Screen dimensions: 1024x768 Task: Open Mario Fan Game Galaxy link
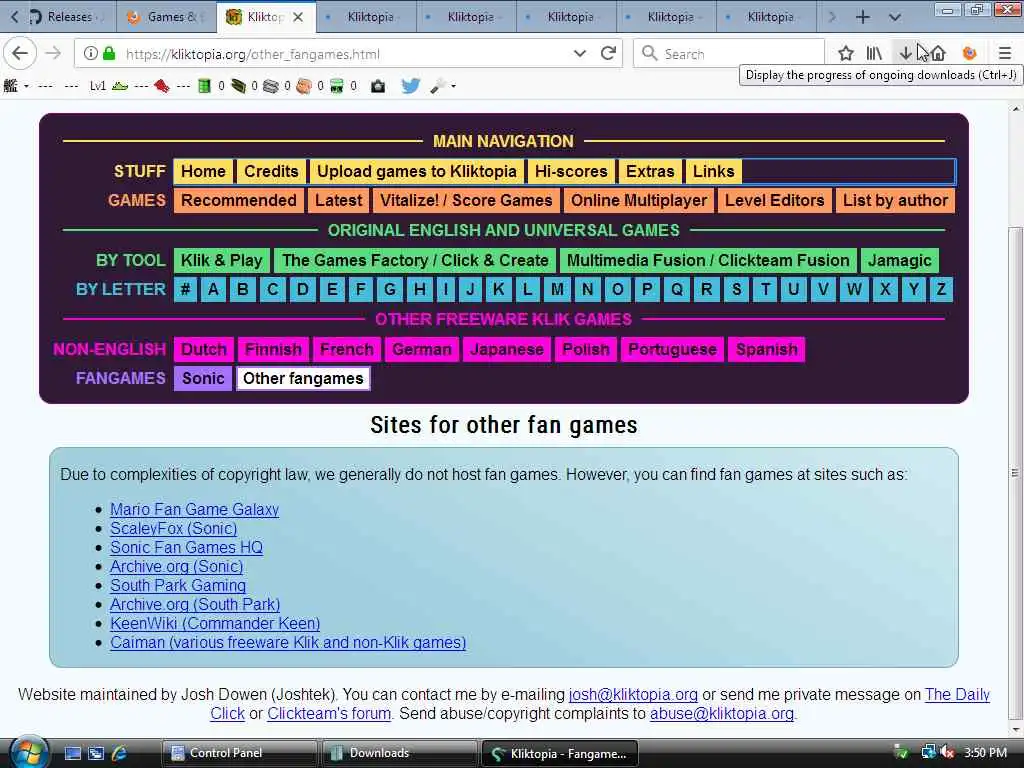click(195, 509)
